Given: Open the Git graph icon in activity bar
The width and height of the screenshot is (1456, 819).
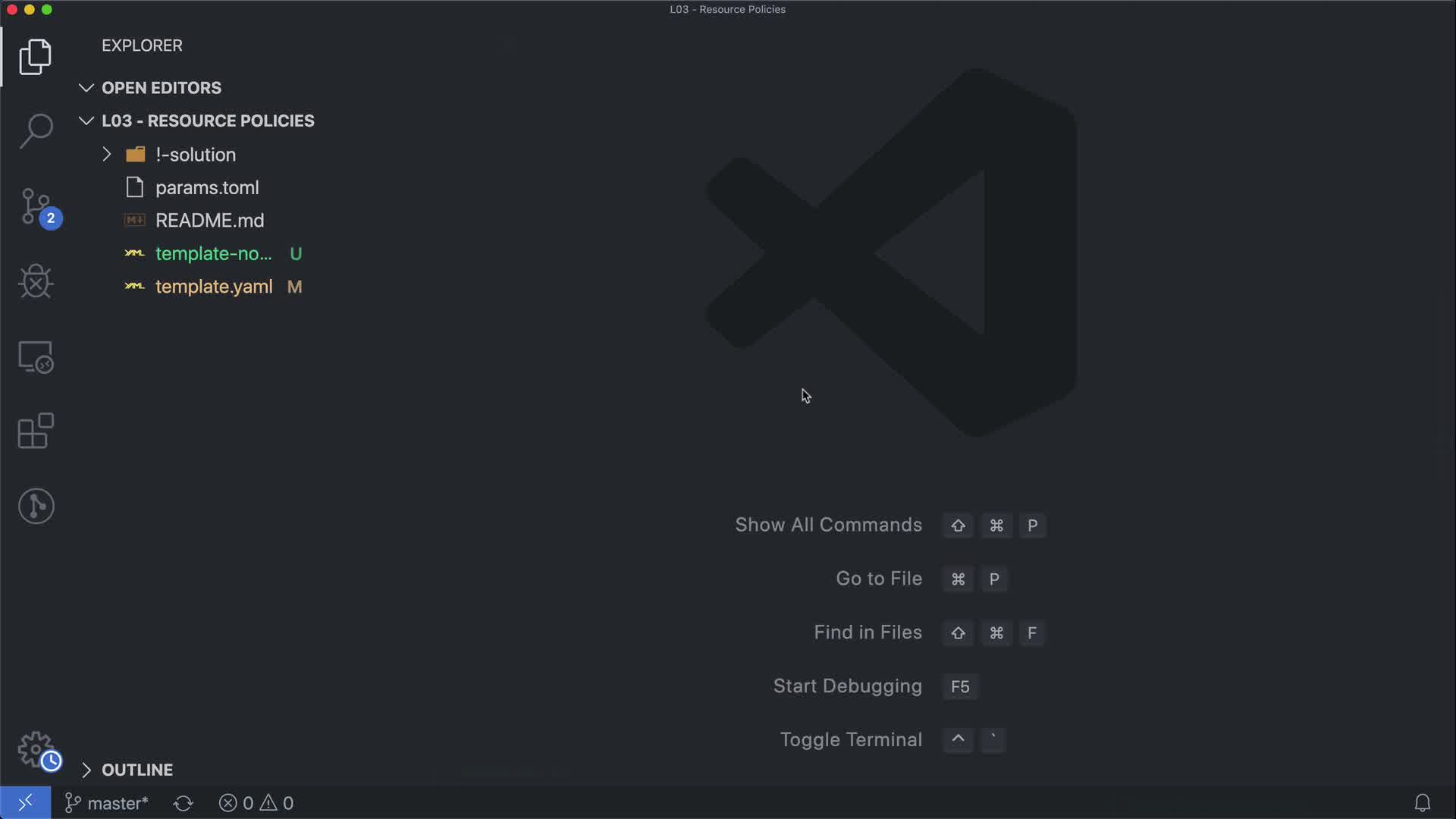Looking at the screenshot, I should pos(36,506).
